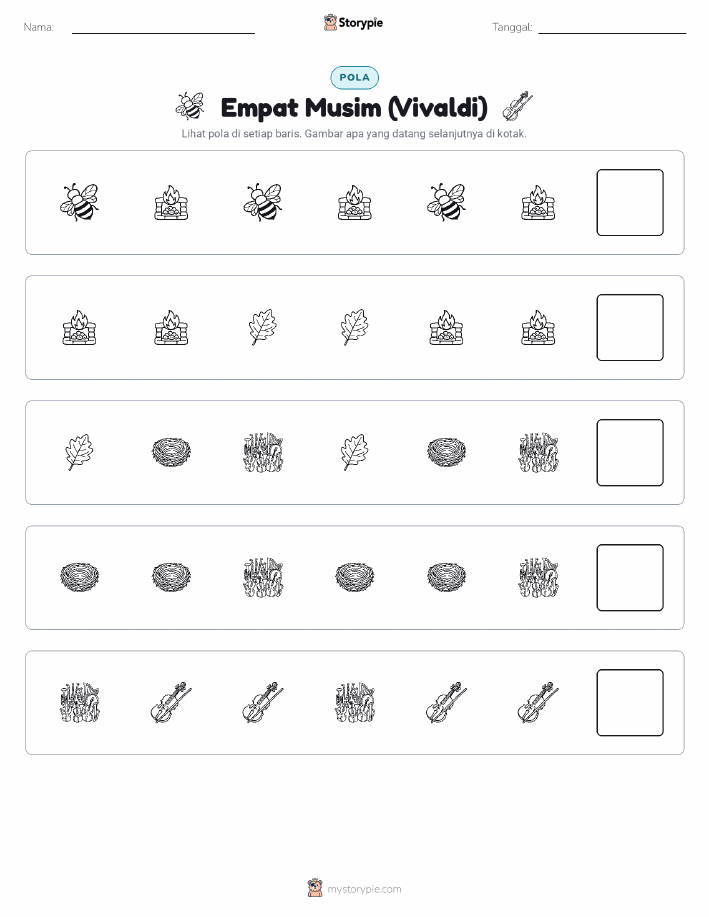Select the first leaf in row two

click(263, 328)
